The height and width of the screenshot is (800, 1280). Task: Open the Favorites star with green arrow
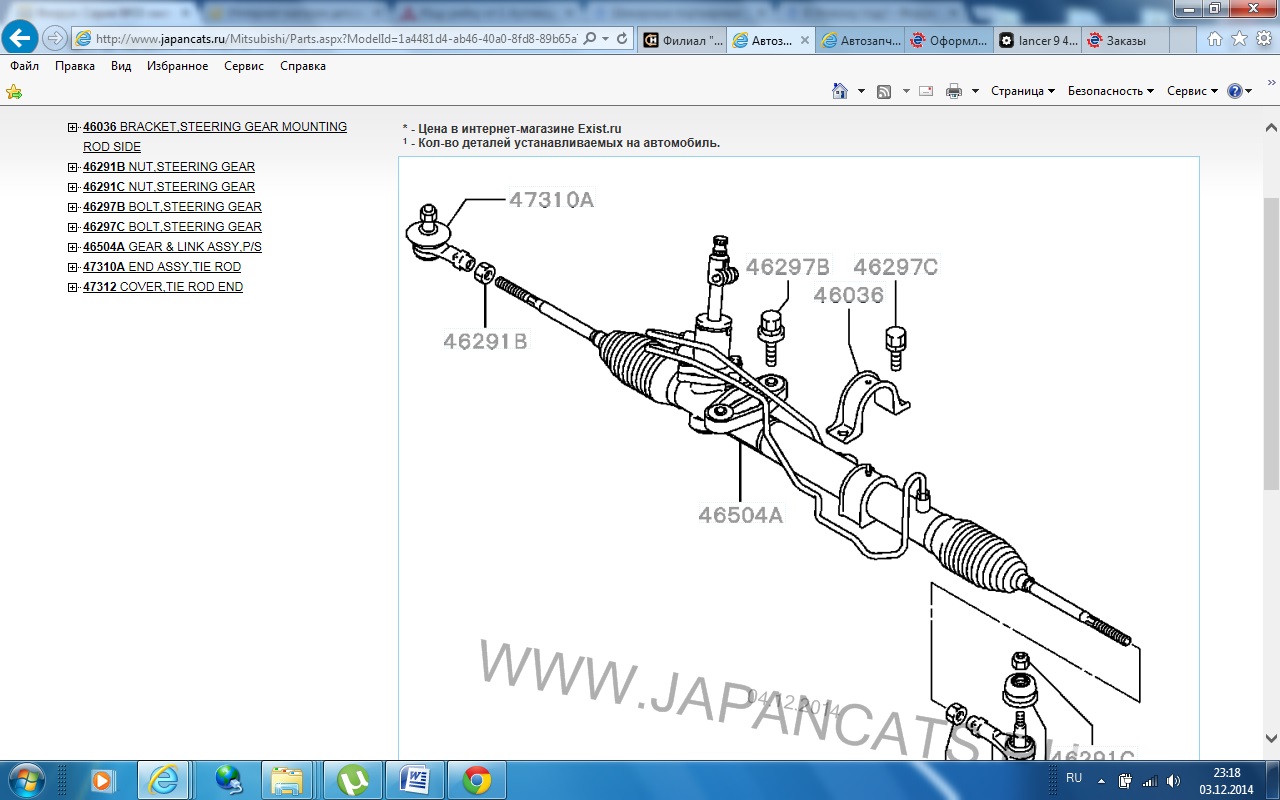coord(14,92)
